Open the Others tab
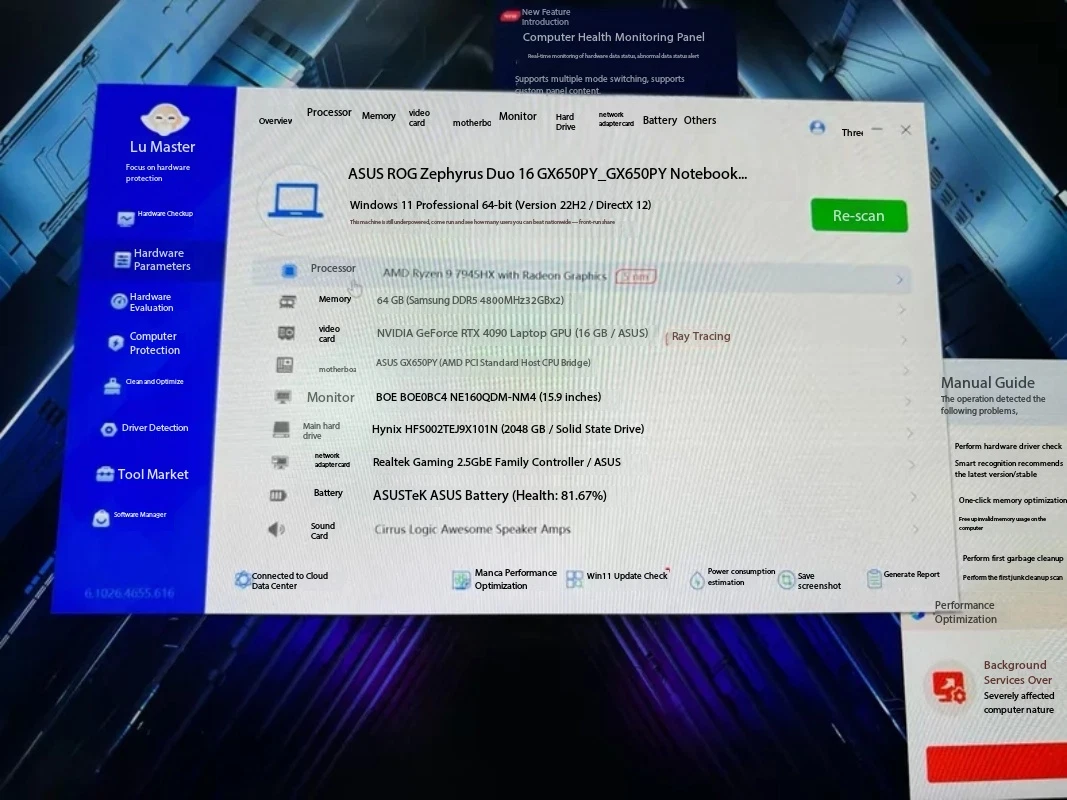1067x800 pixels. (700, 120)
